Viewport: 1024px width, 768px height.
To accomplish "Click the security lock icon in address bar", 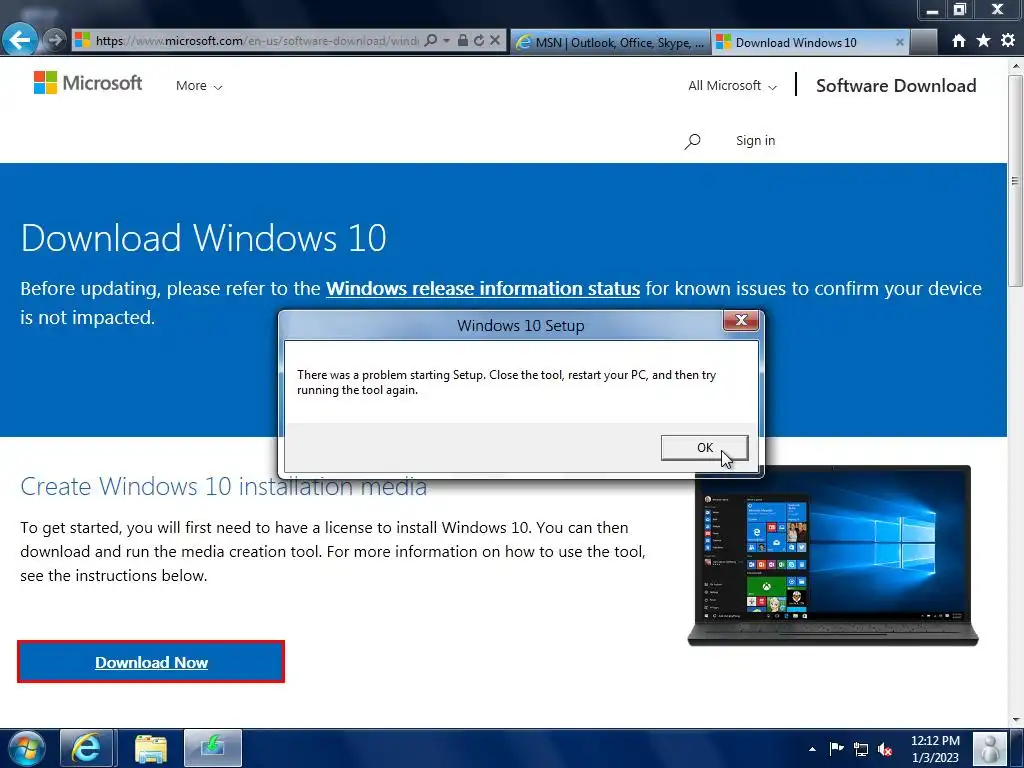I will click(462, 40).
